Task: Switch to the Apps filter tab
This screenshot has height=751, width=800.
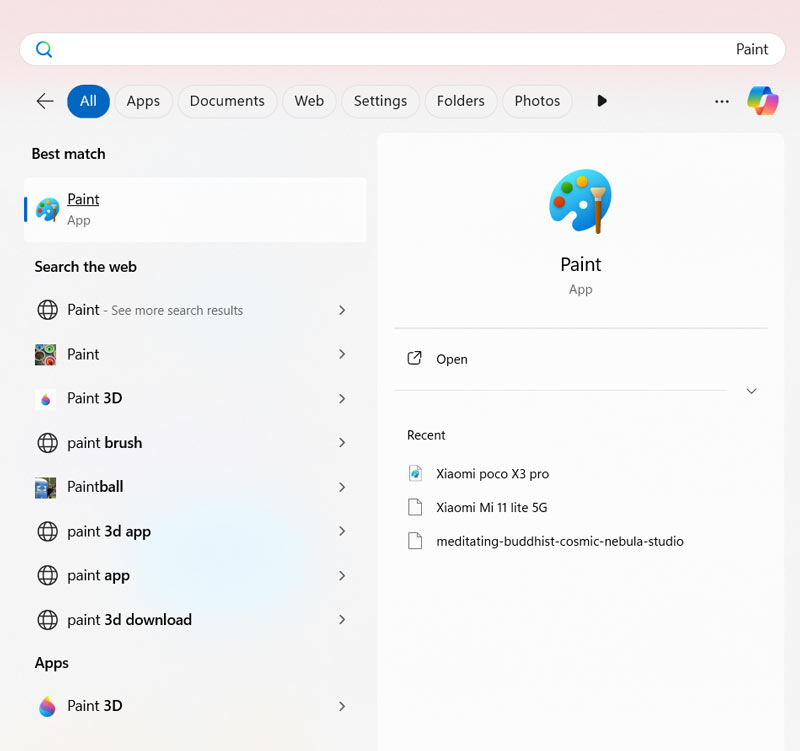Action: (x=143, y=101)
